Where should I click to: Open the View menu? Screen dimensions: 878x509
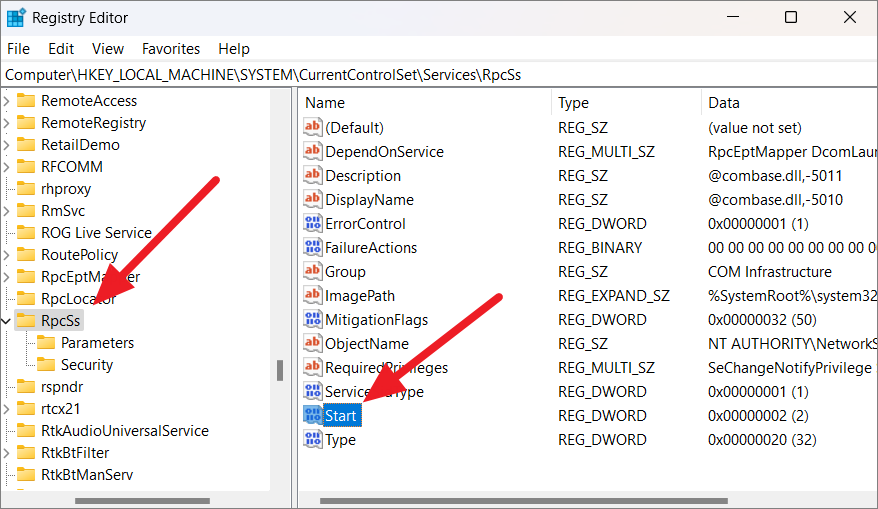[108, 49]
